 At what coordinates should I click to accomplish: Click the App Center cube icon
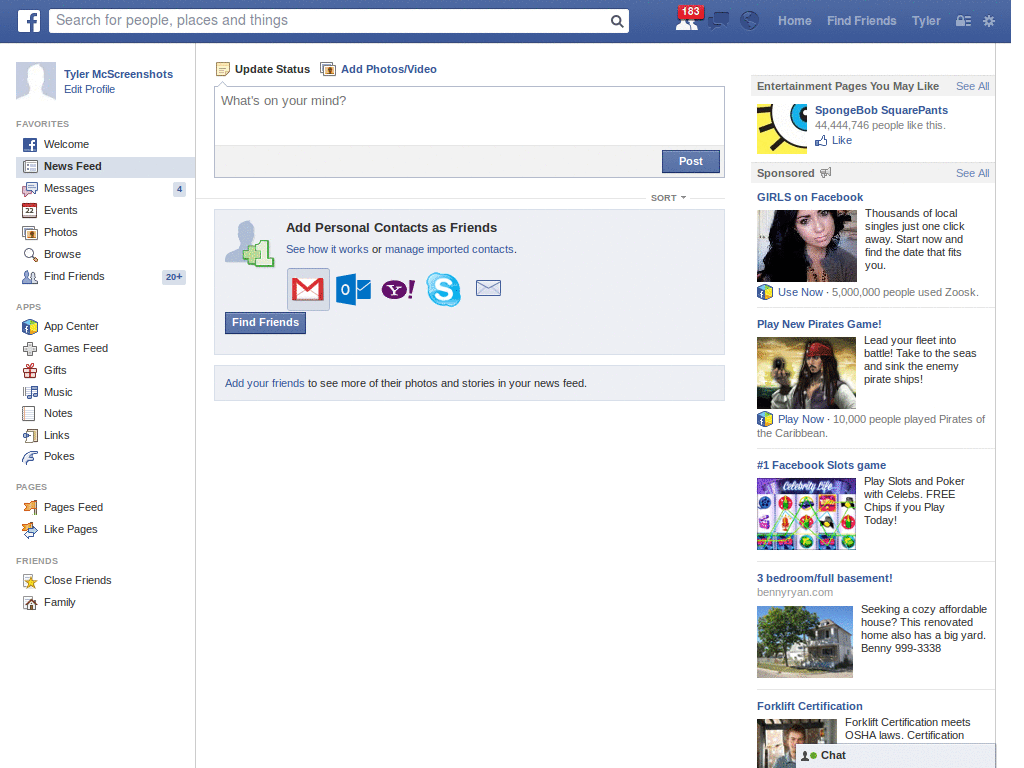(x=30, y=327)
